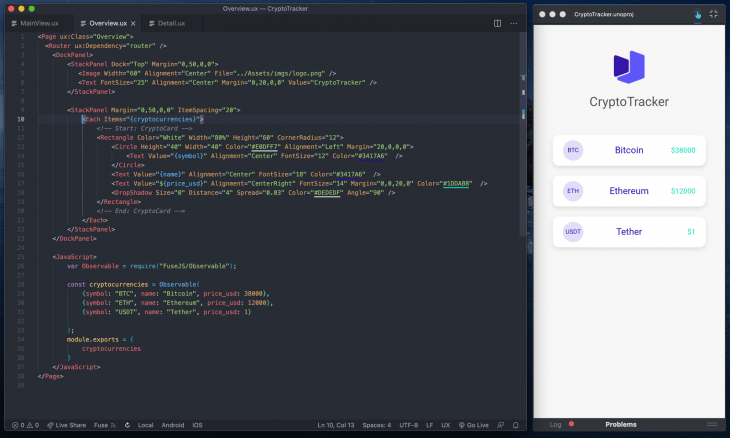Click the split editor icon
This screenshot has width=730, height=438.
[x=497, y=23]
